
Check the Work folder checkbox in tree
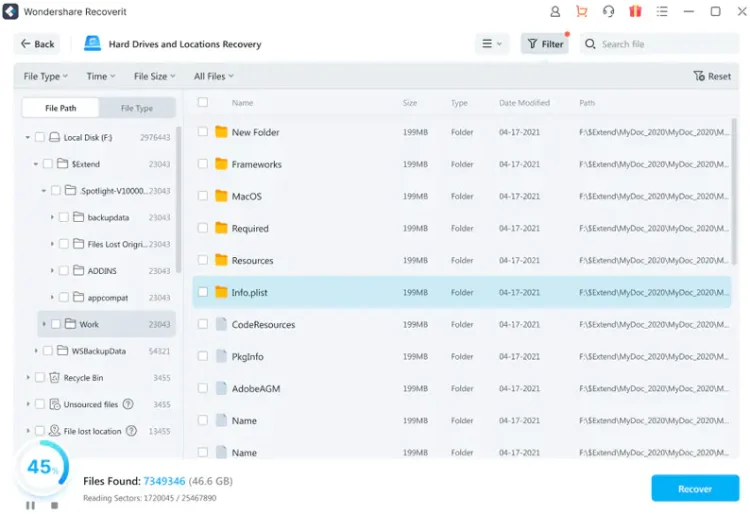(x=56, y=324)
